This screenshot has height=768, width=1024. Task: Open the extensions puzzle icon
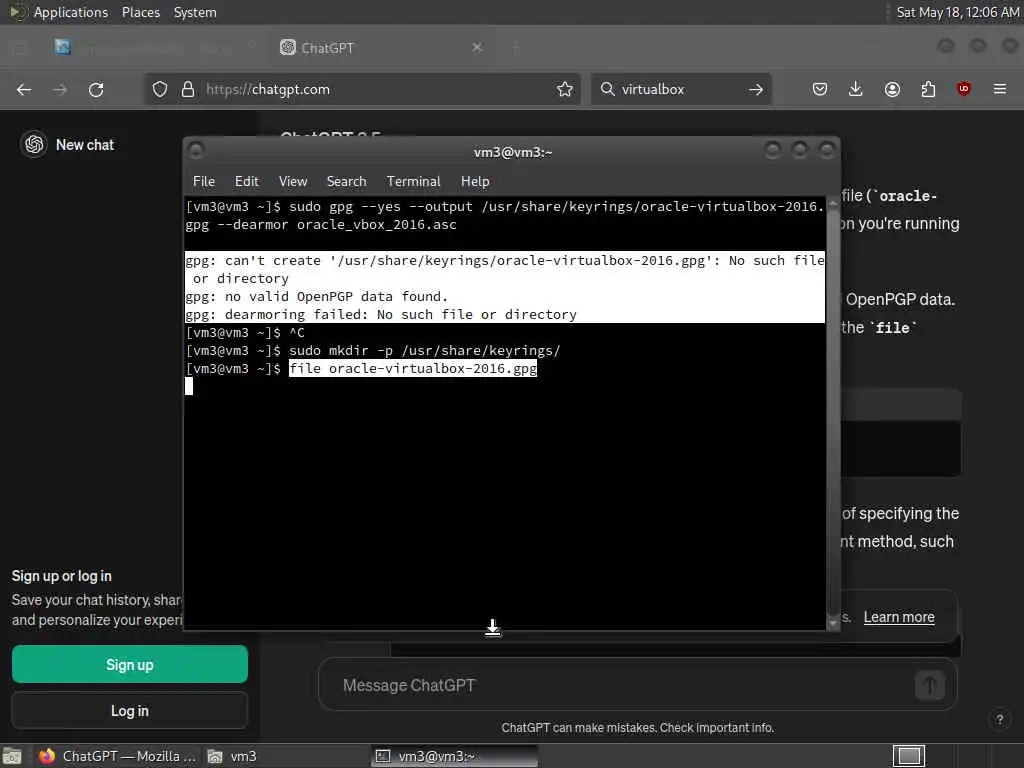(928, 89)
